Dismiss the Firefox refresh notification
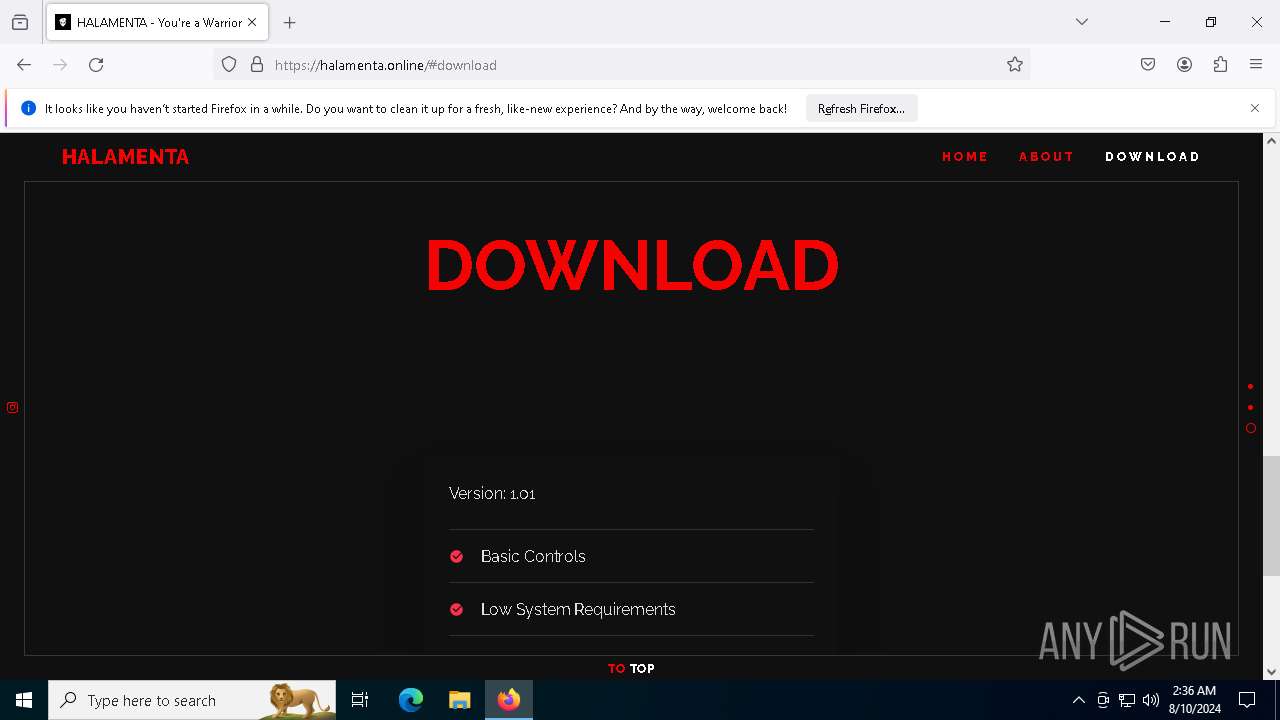Screen dimensions: 1280x720 click(1255, 108)
